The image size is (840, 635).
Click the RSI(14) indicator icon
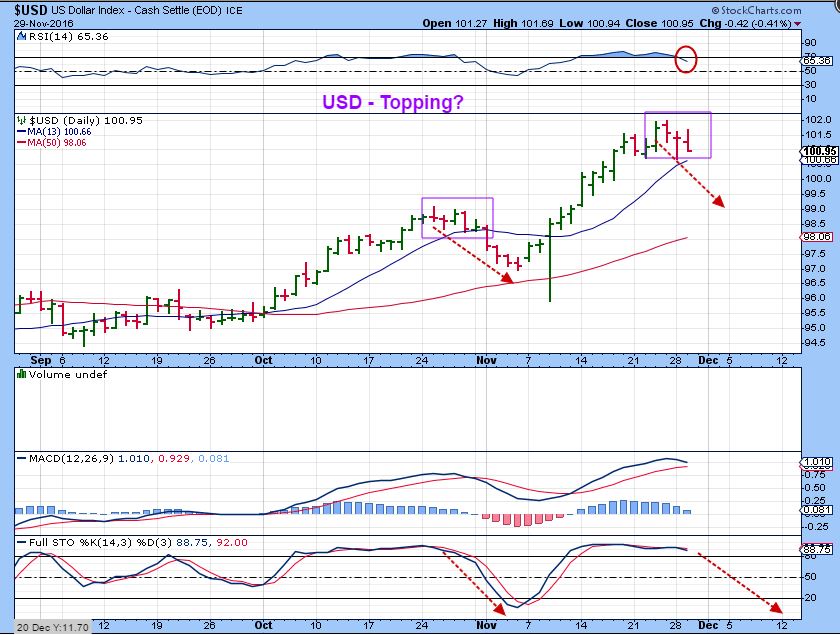coord(21,36)
